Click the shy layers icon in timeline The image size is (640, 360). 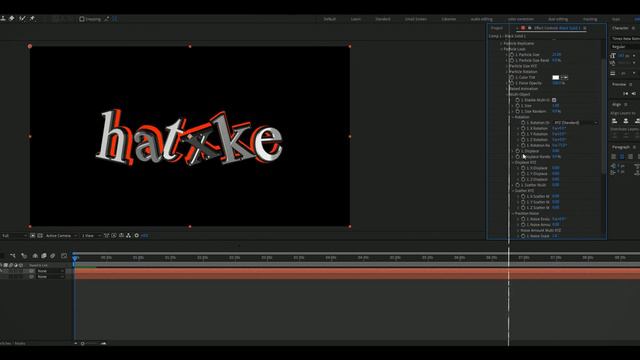point(35,256)
